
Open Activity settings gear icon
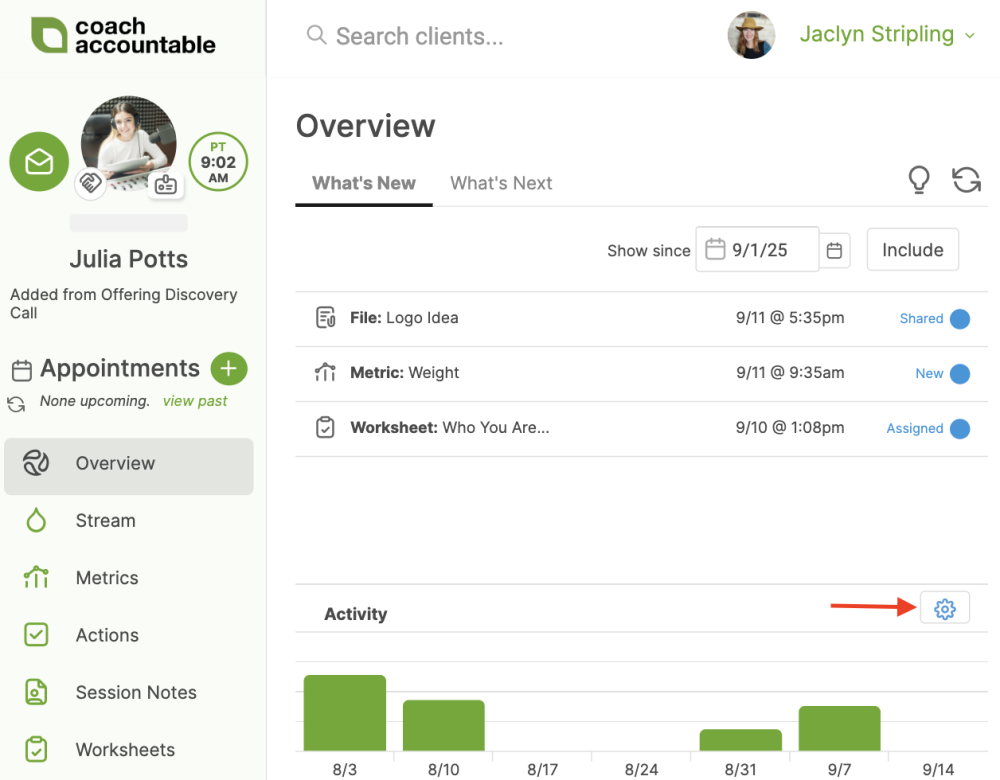[x=944, y=609]
